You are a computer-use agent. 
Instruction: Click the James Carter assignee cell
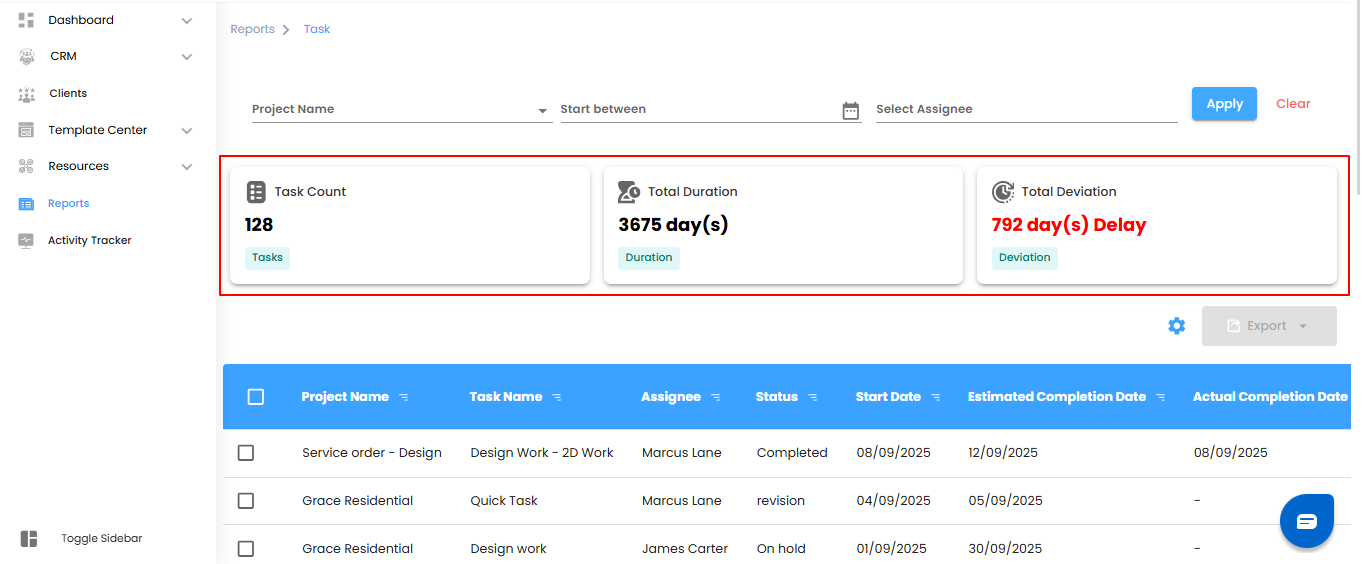(x=685, y=549)
